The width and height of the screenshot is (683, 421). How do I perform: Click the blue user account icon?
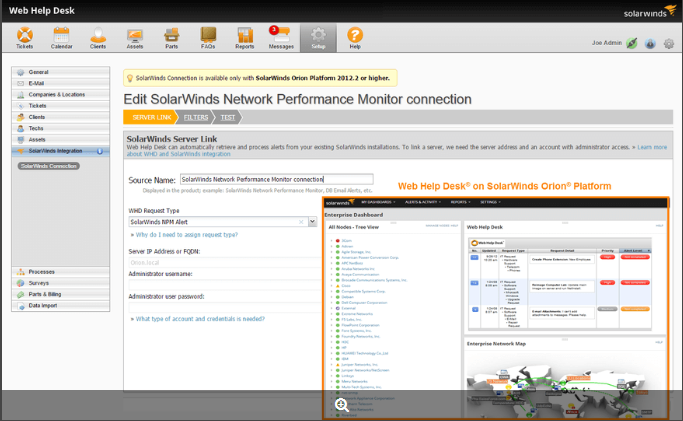pyautogui.click(x=650, y=44)
